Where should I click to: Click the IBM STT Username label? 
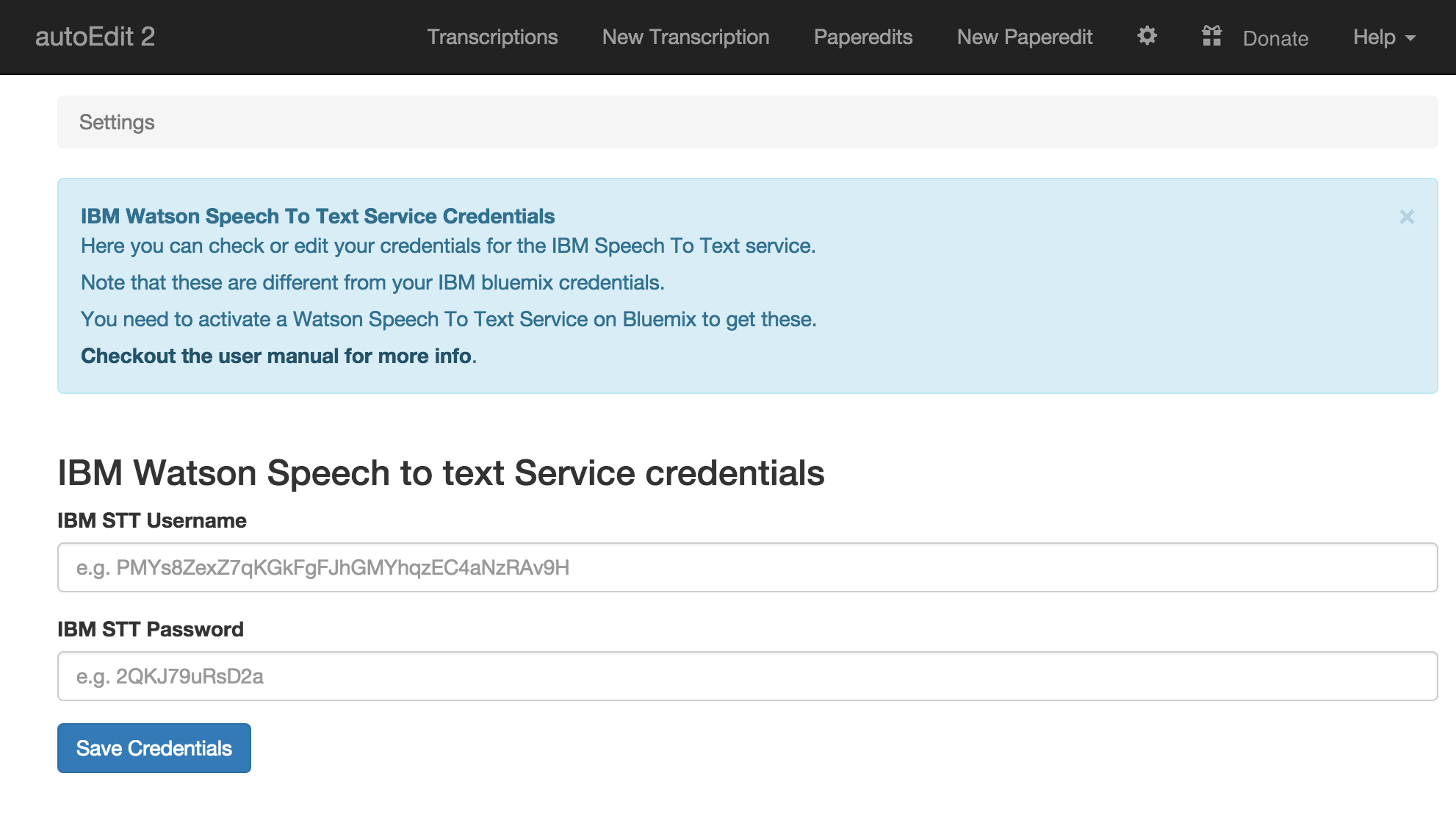coord(151,520)
